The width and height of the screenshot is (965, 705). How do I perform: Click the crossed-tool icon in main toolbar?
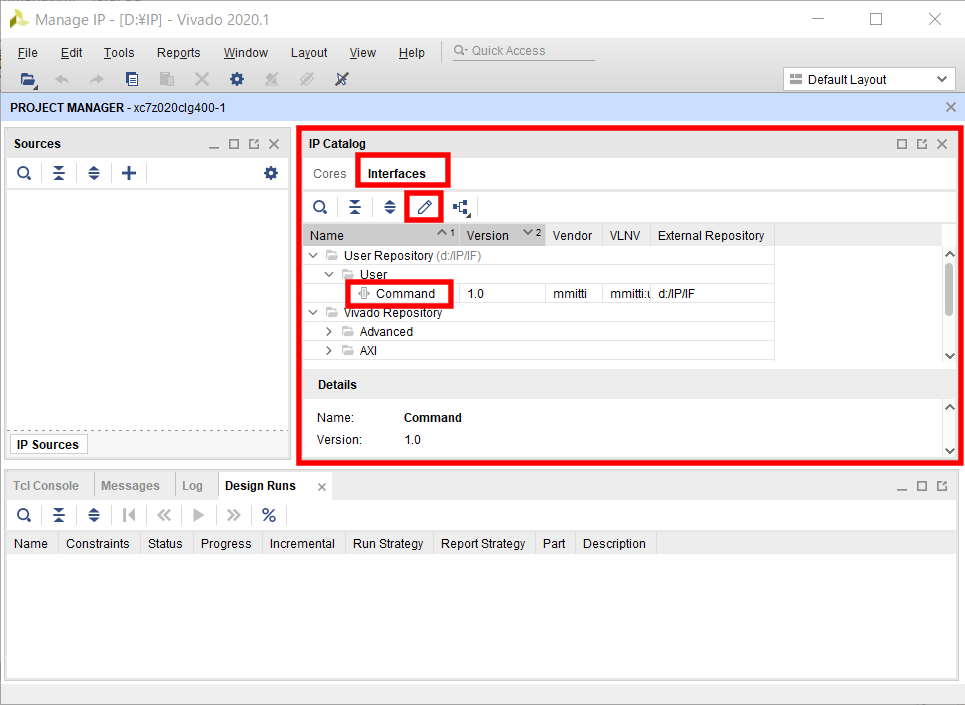point(342,79)
